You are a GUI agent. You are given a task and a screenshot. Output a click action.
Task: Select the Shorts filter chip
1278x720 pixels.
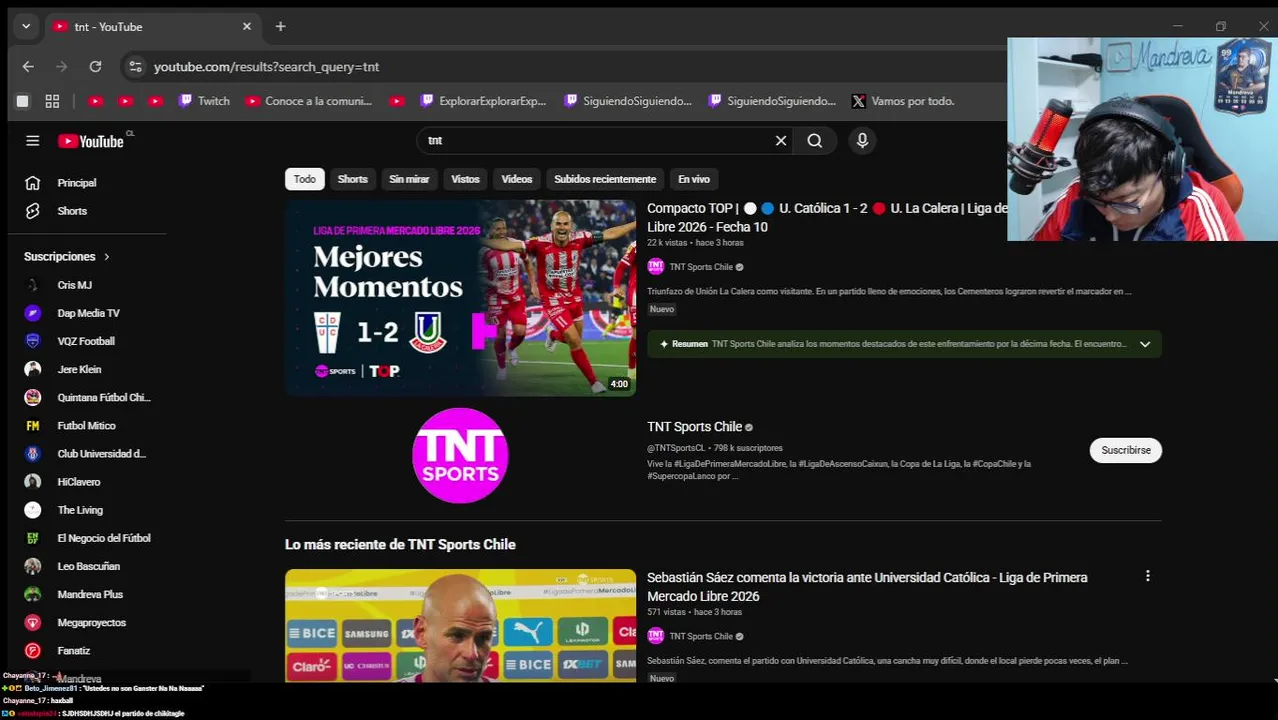pyautogui.click(x=353, y=179)
